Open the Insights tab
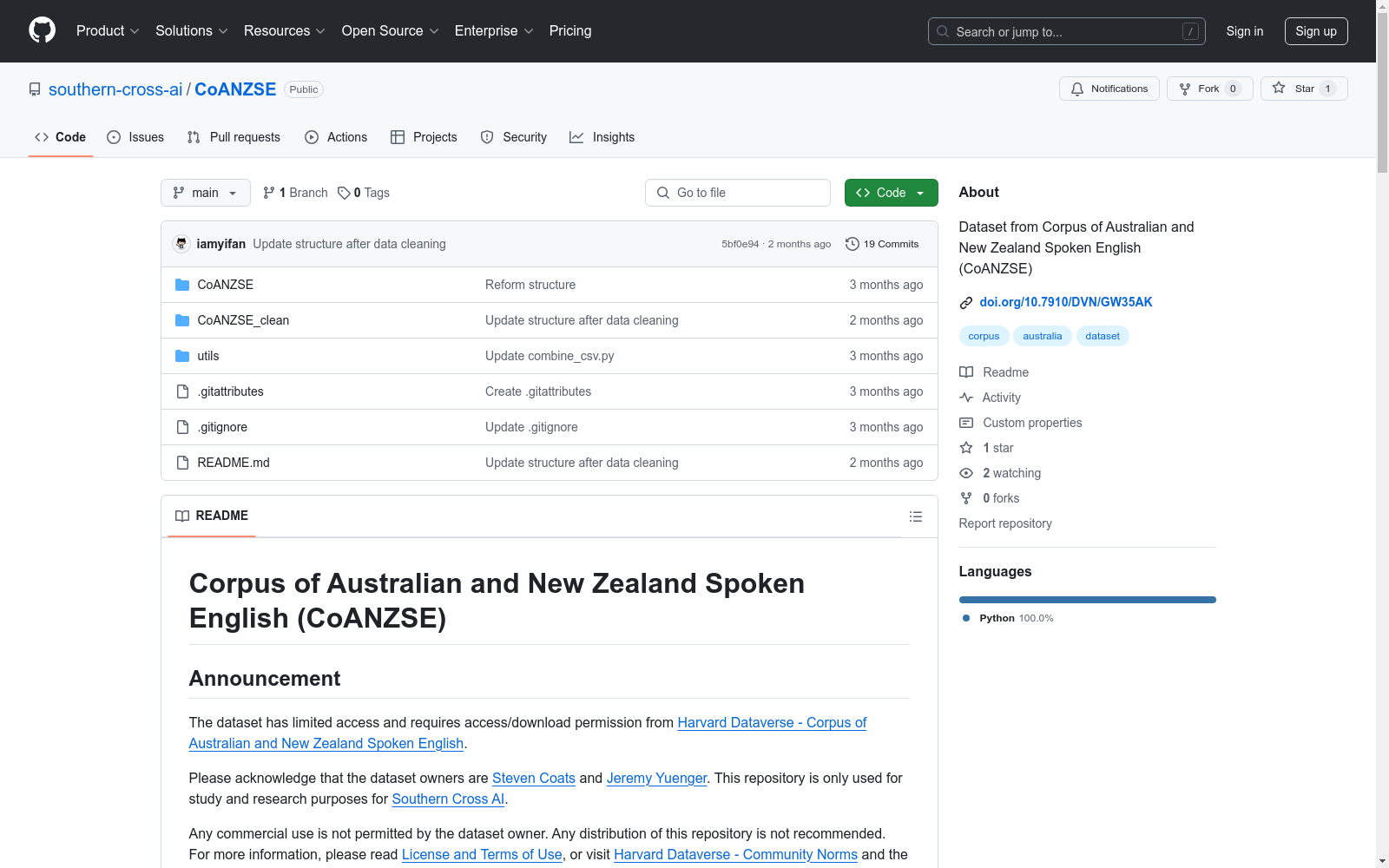 [602, 137]
